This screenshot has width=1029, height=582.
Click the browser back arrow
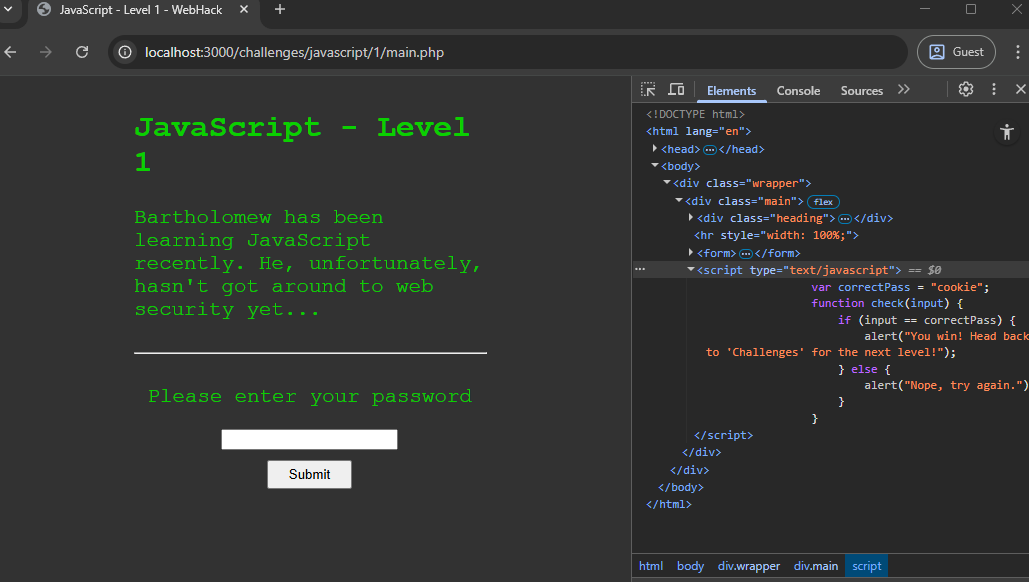[11, 51]
